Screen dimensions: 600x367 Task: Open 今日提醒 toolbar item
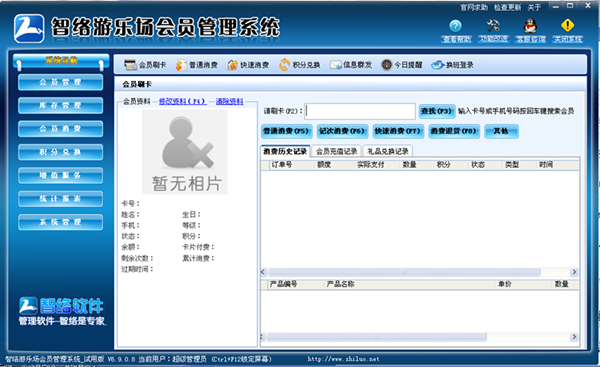402,65
